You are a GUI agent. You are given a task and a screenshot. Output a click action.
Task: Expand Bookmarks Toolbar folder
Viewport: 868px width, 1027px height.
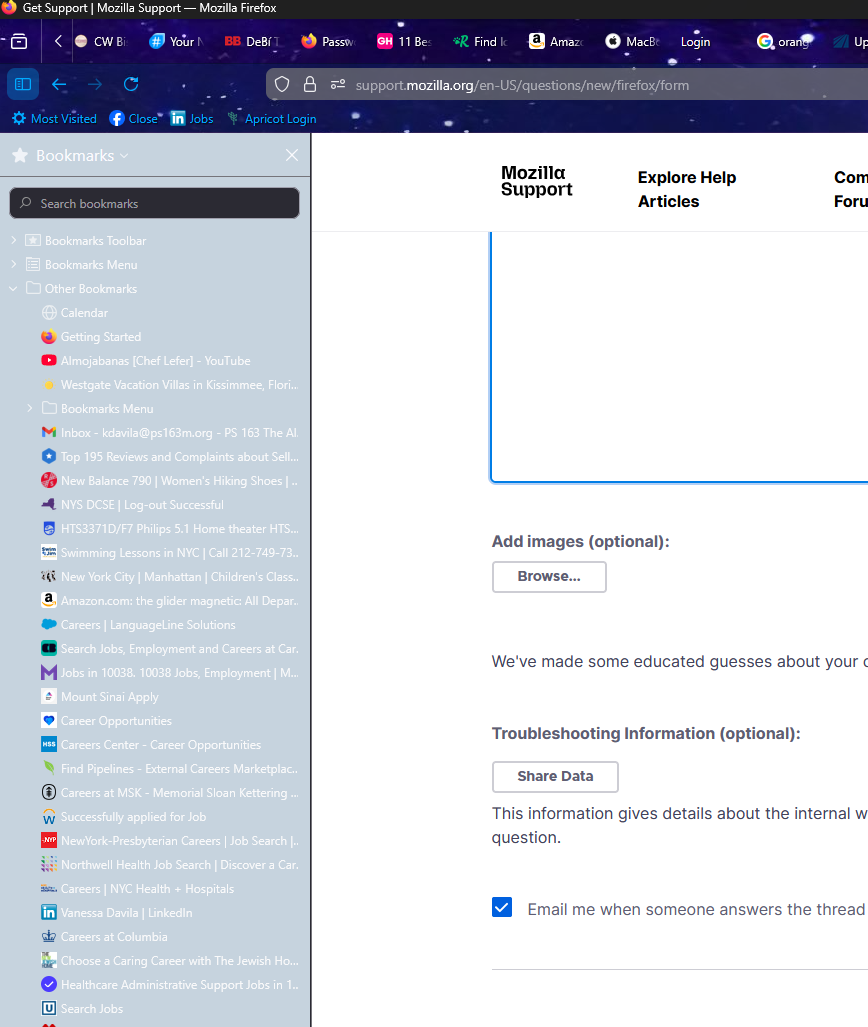point(13,240)
